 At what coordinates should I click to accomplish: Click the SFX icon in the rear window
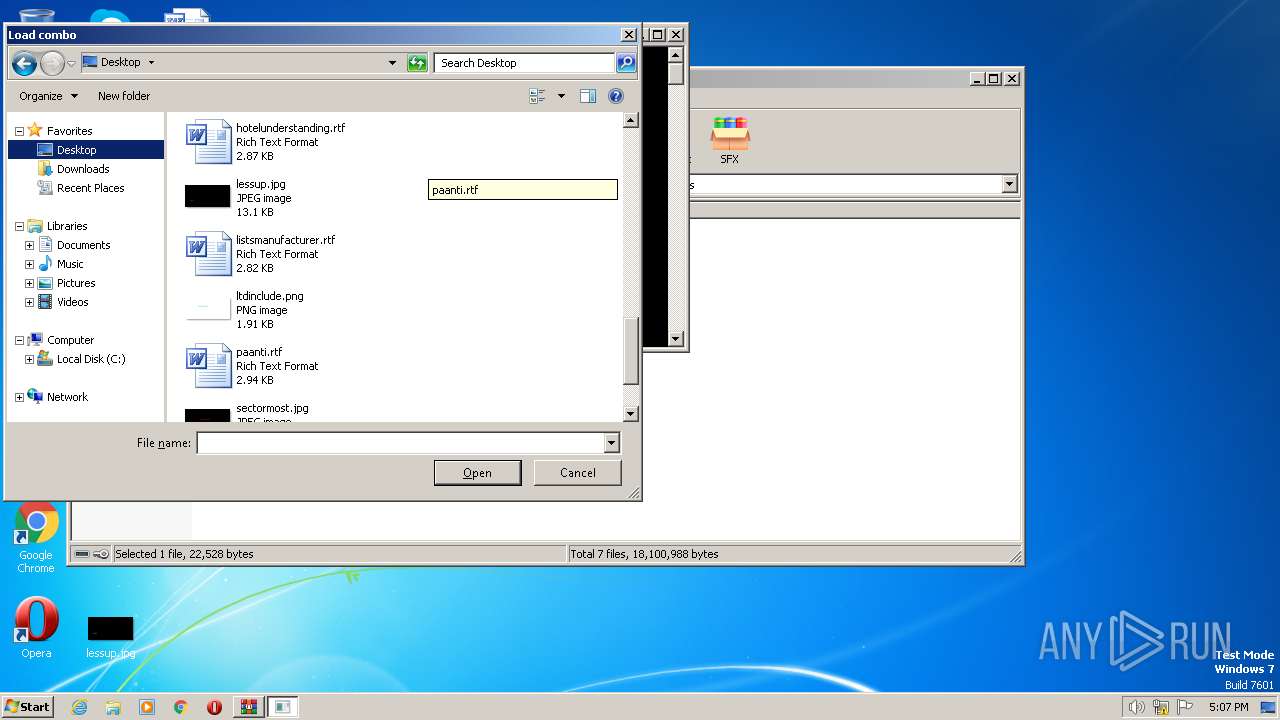pyautogui.click(x=730, y=141)
